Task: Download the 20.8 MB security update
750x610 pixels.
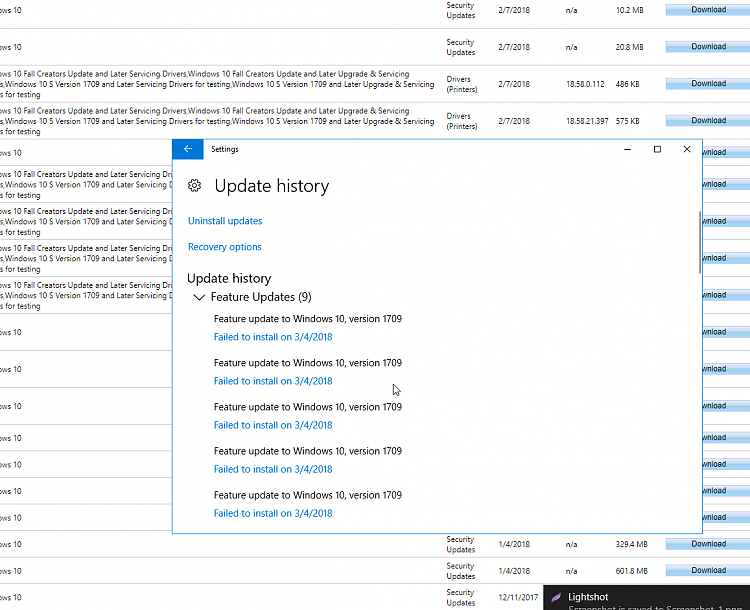Action: click(708, 46)
